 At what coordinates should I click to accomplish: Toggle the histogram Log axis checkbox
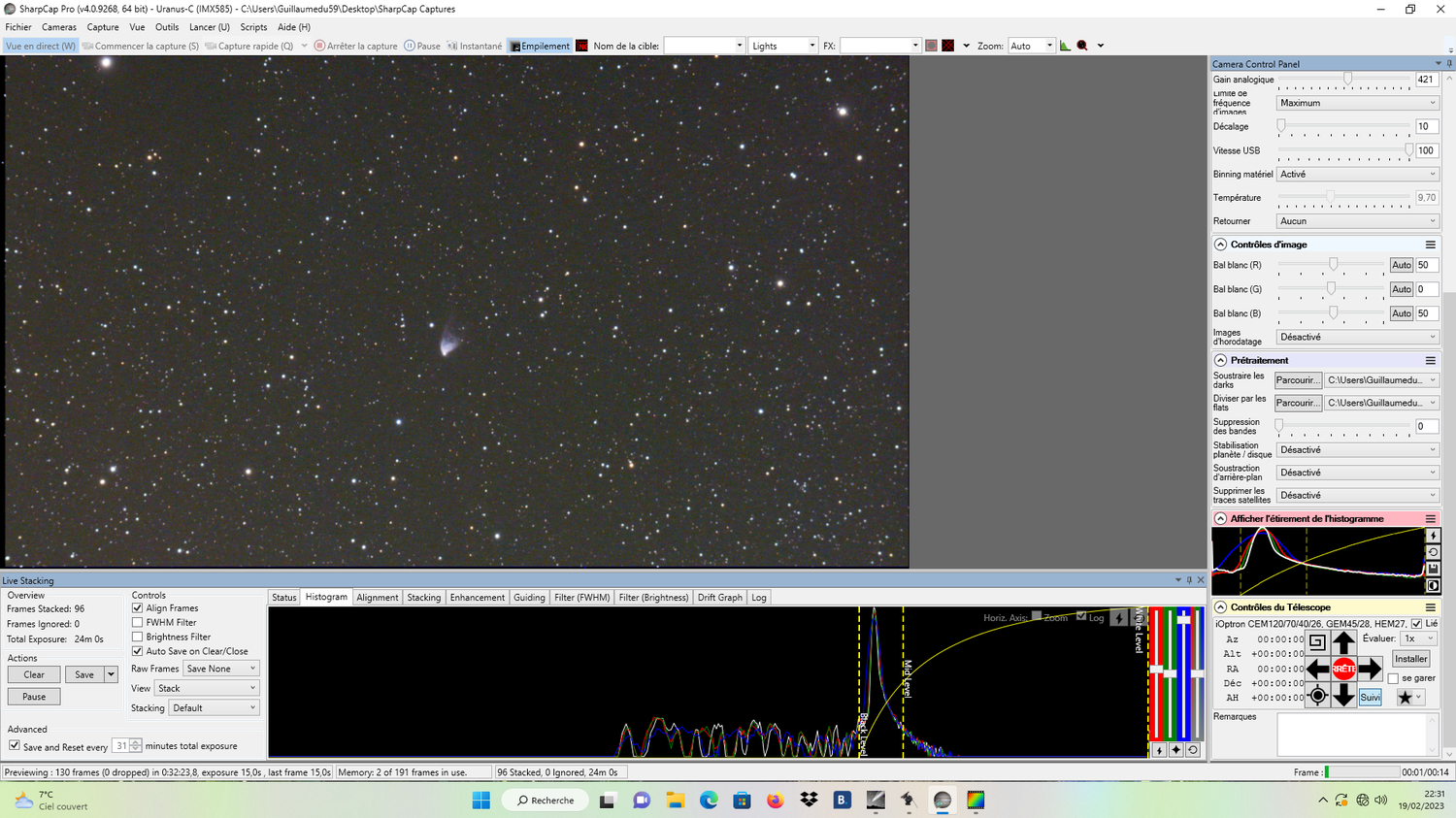[x=1081, y=617]
